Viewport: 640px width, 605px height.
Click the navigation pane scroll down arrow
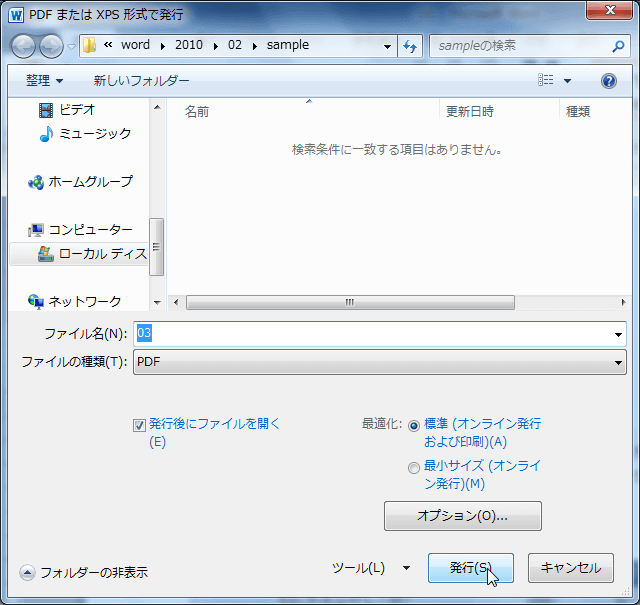pos(157,302)
